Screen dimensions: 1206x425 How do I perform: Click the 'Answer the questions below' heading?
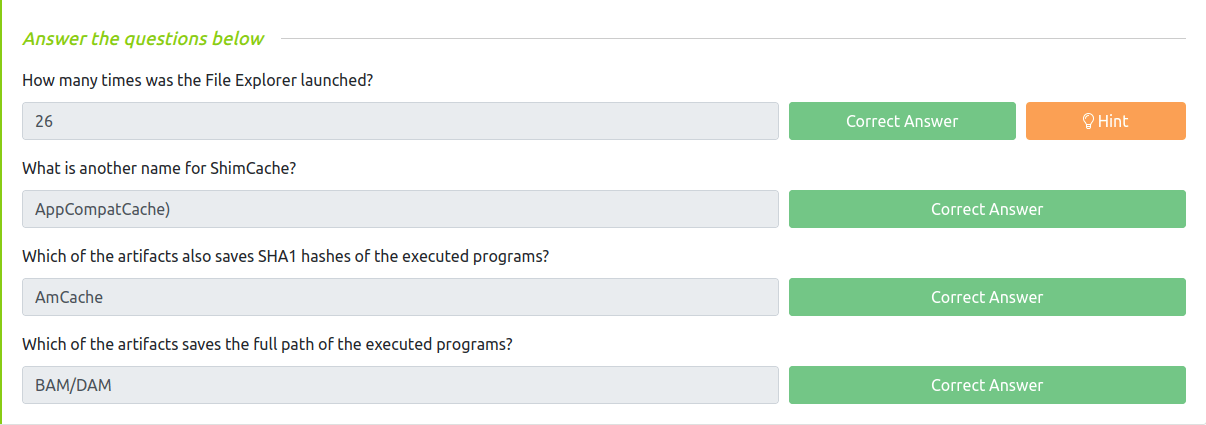coord(143,39)
